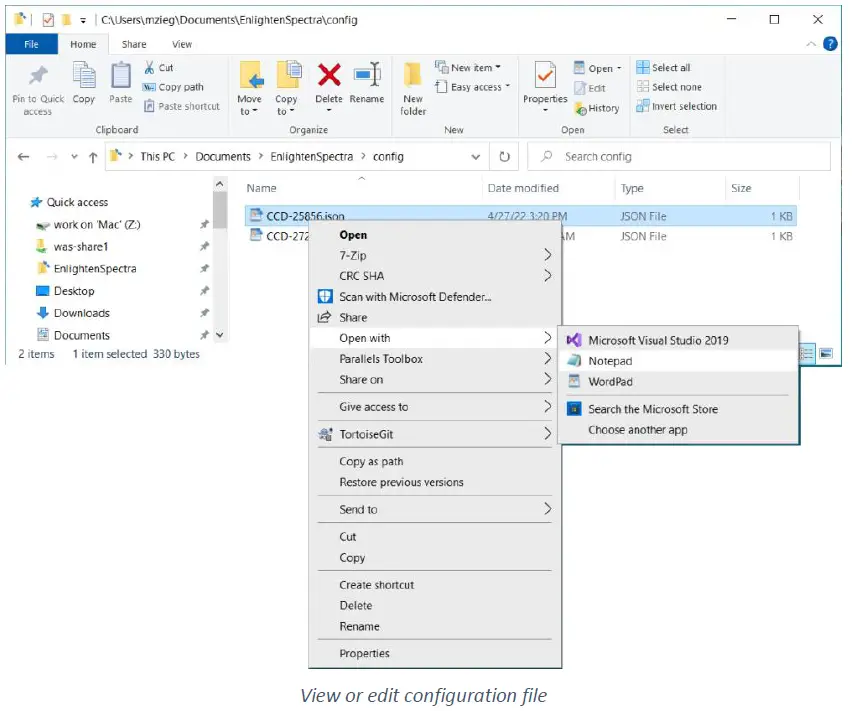Choose Notepad from the Open with submenu
This screenshot has width=863, height=711.
pos(610,361)
